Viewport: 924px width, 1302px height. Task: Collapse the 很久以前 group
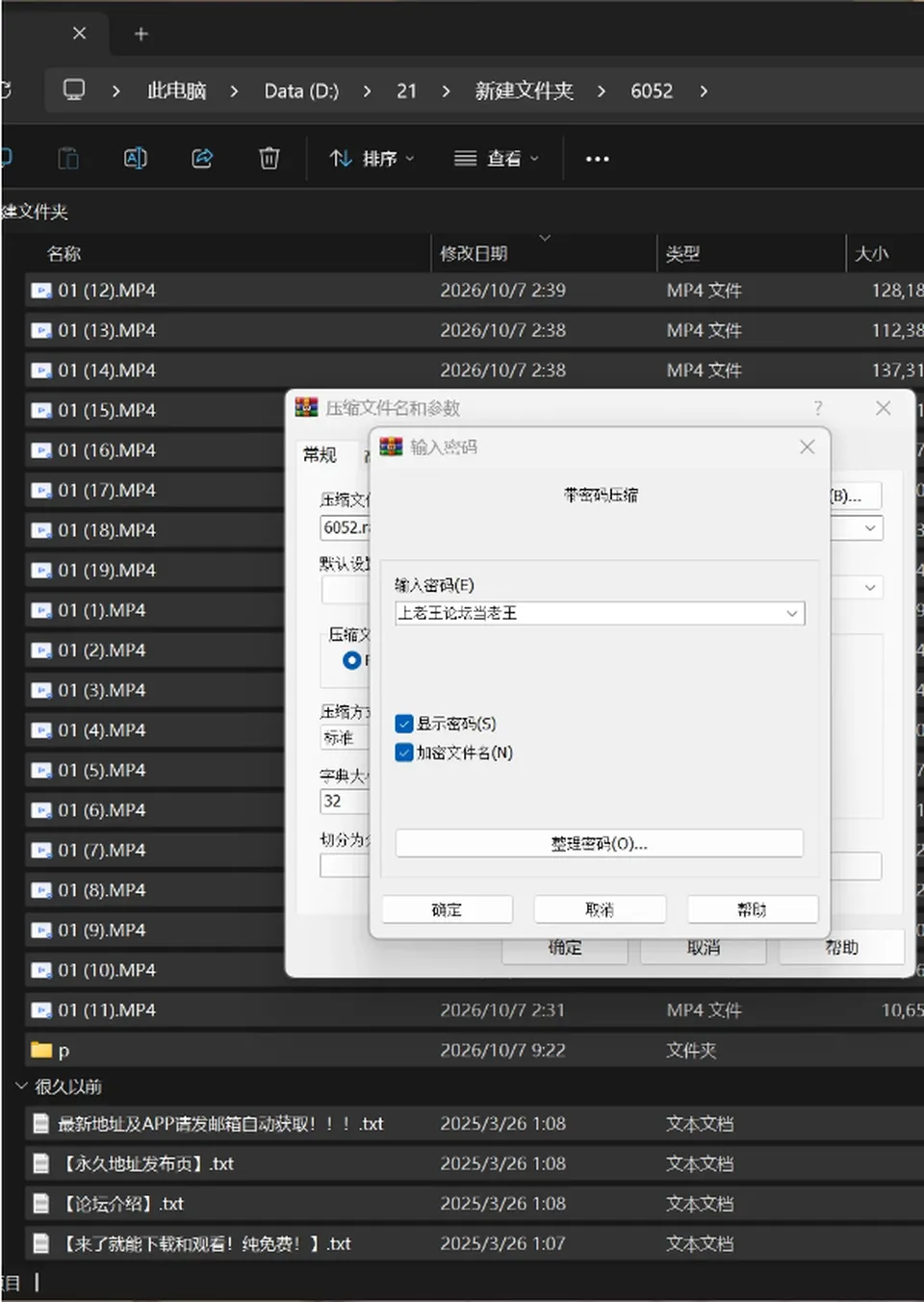[21, 1086]
